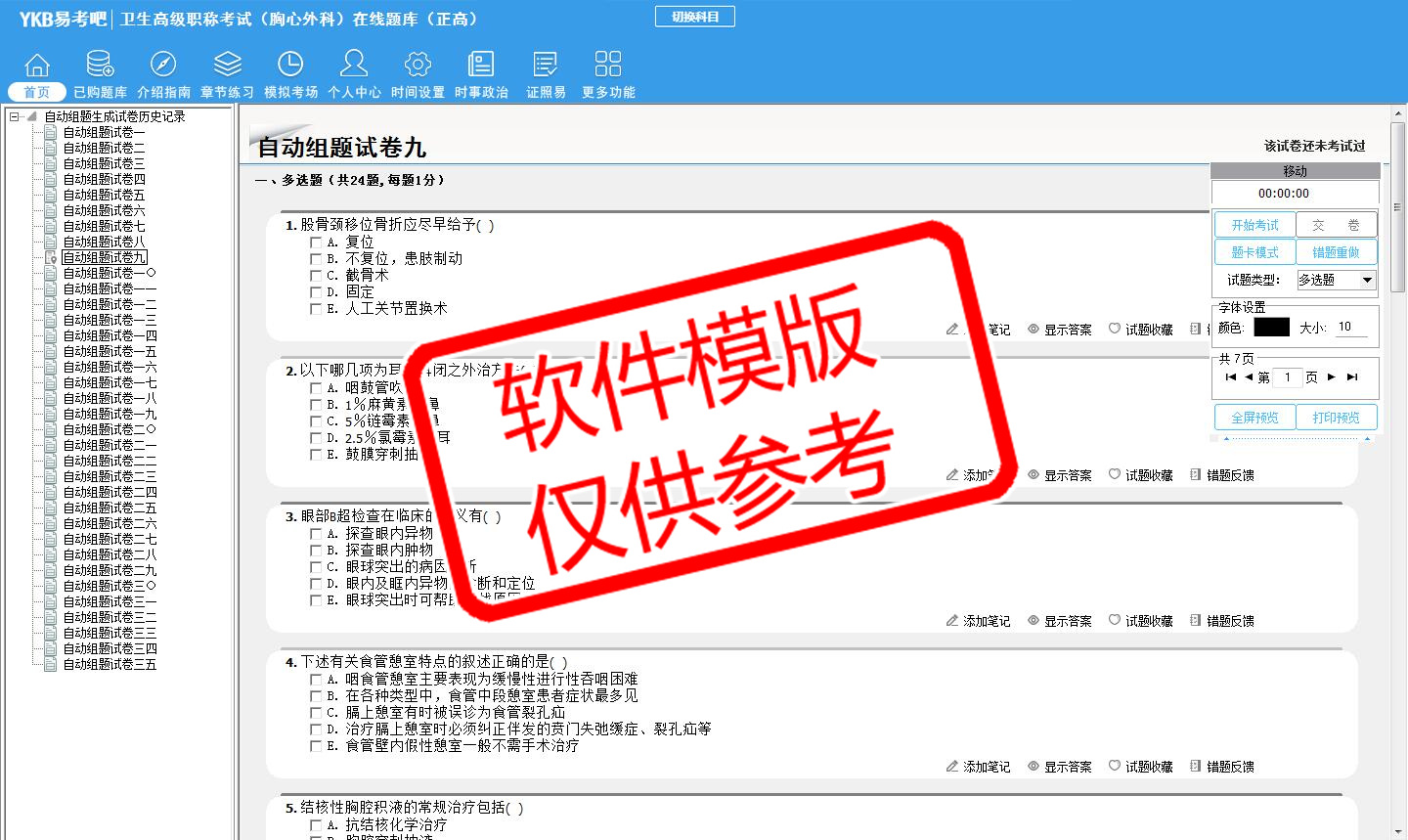This screenshot has height=840, width=1408.
Task: Click the black font color swatch
Action: pos(1271,328)
